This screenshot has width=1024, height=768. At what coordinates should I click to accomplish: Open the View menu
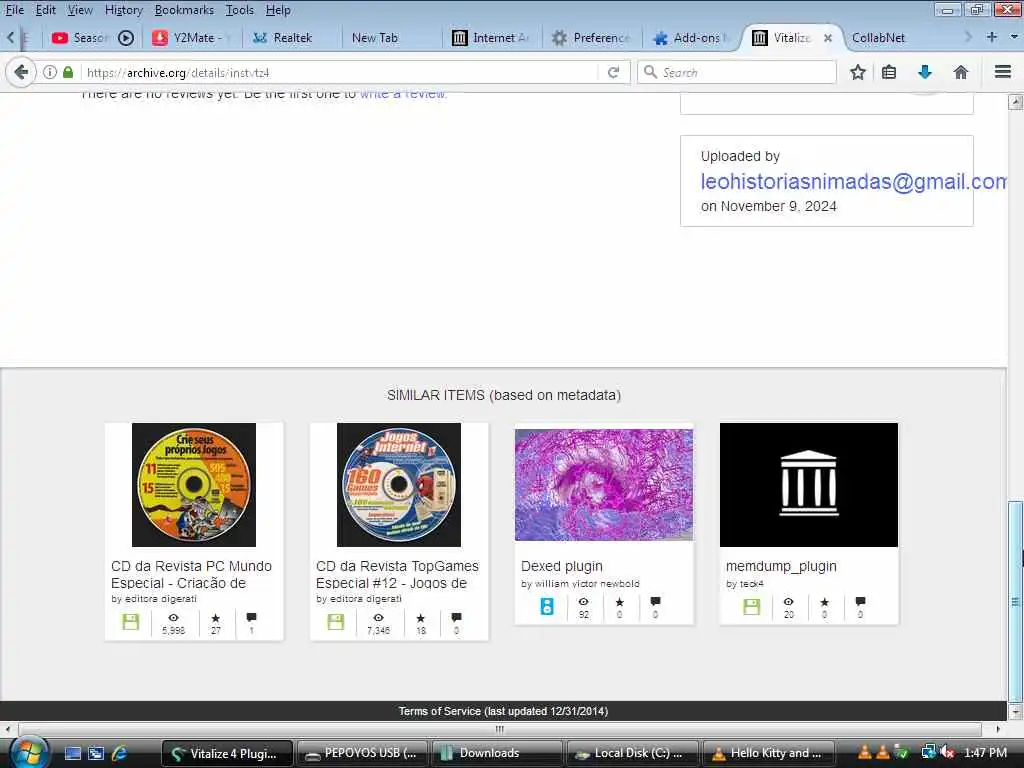80,10
